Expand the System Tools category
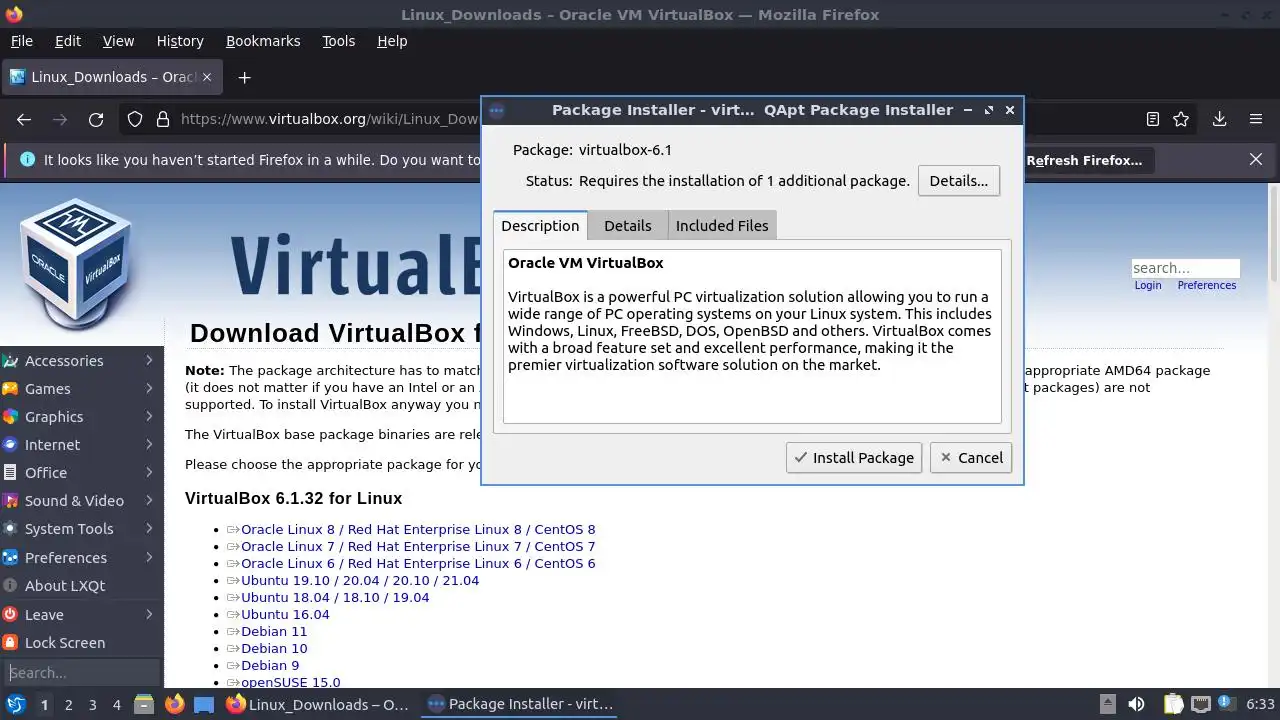This screenshot has width=1280, height=720. tap(80, 528)
